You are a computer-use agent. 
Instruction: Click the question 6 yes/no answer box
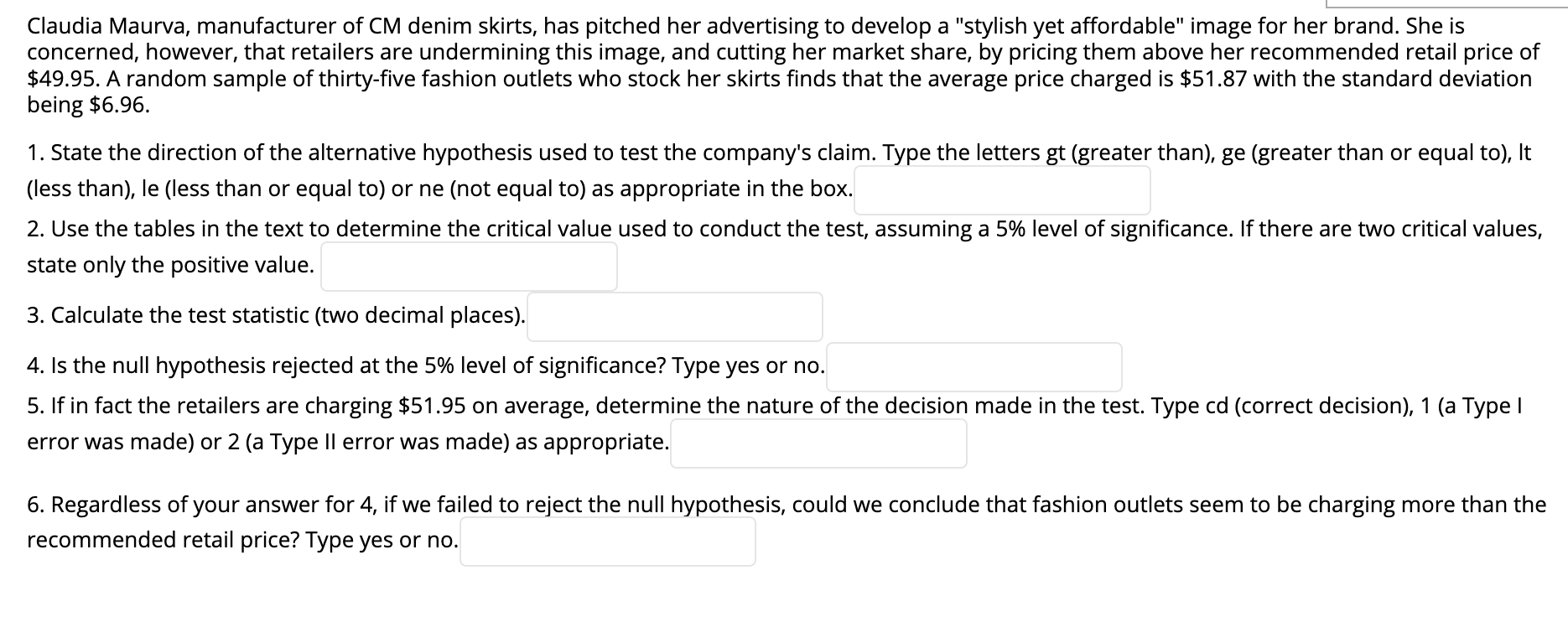click(608, 542)
